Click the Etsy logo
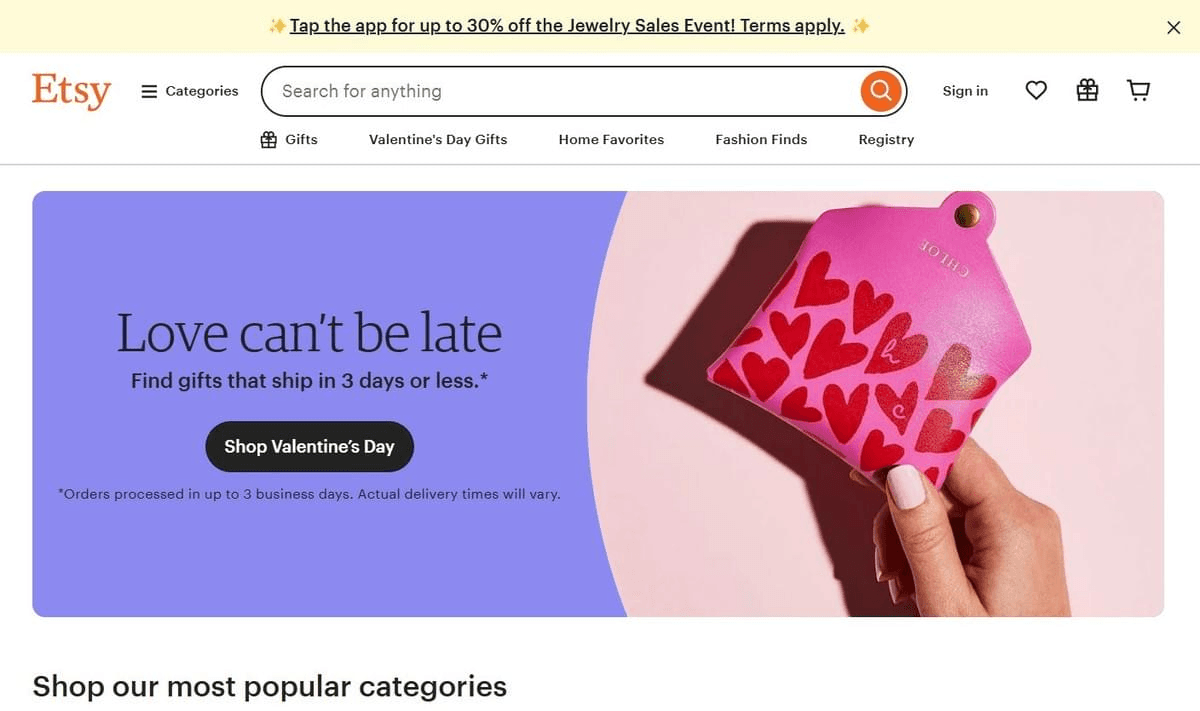The height and width of the screenshot is (711, 1200). [x=71, y=91]
